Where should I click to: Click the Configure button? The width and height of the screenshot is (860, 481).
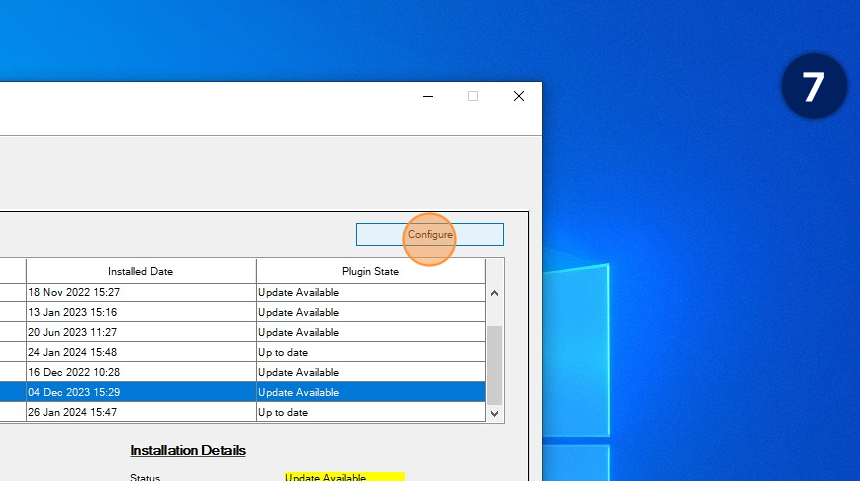pos(430,234)
